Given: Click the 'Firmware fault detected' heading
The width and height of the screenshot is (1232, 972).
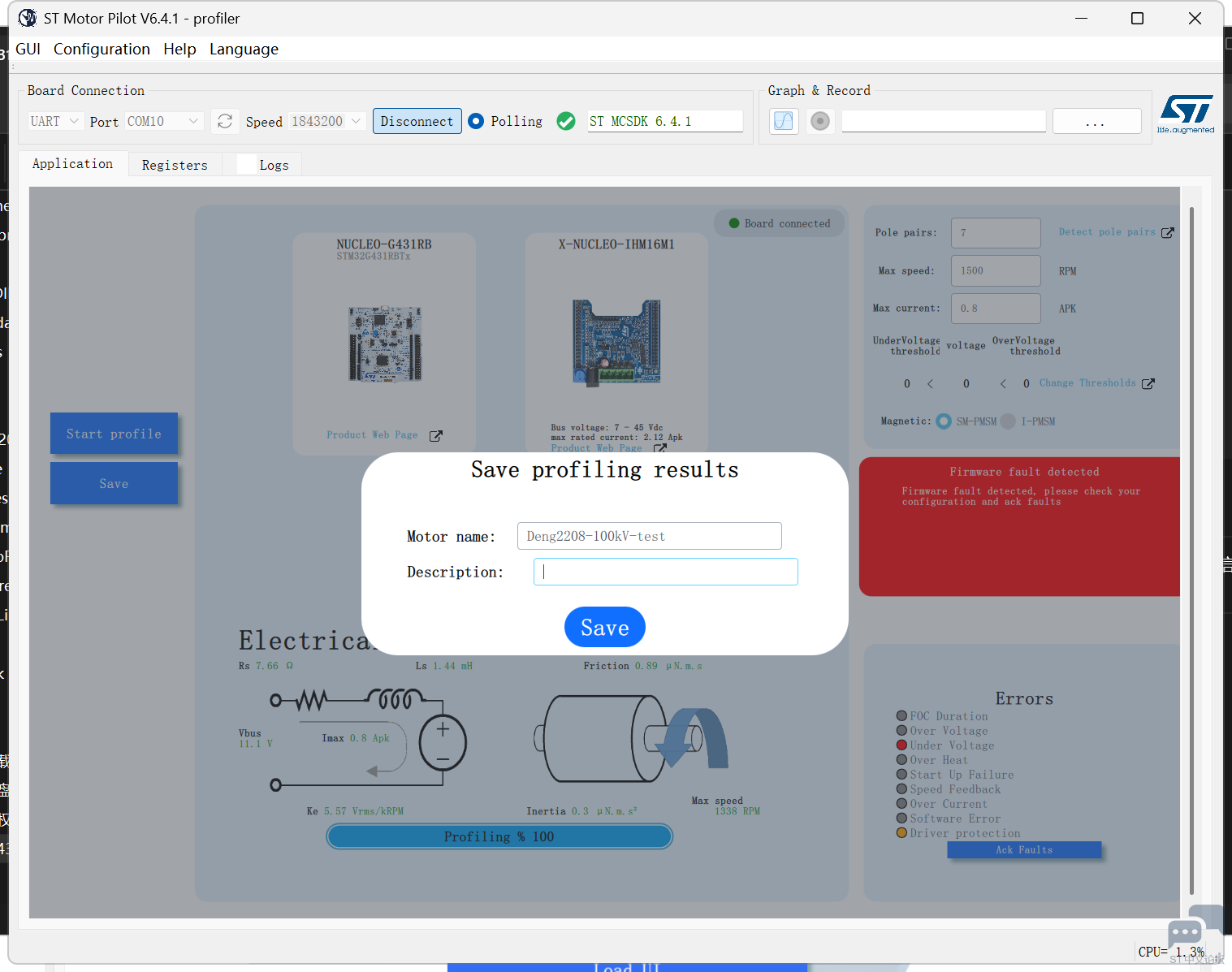Looking at the screenshot, I should (1024, 472).
